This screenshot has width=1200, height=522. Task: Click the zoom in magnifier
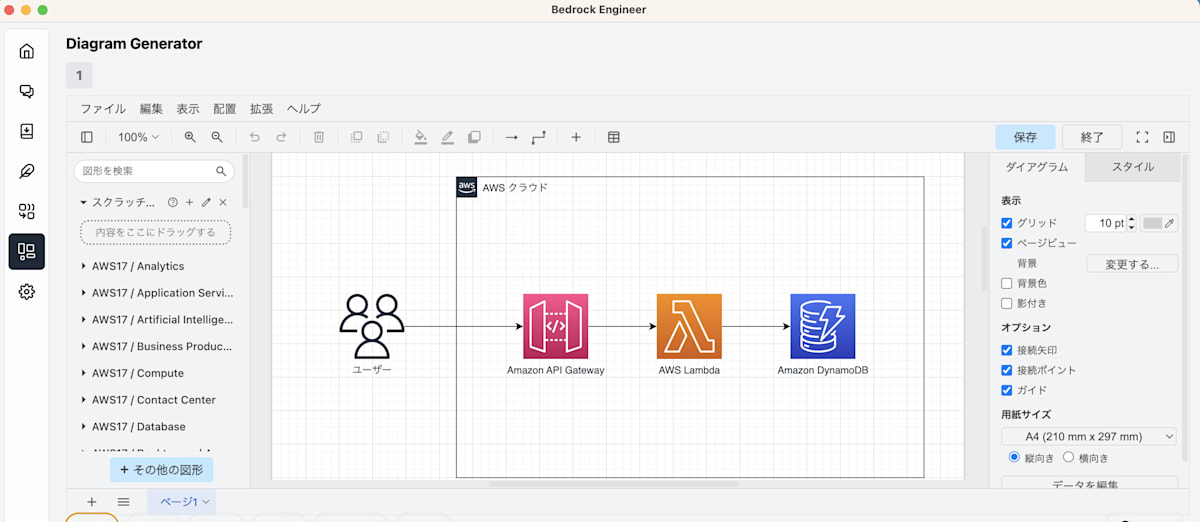(190, 137)
